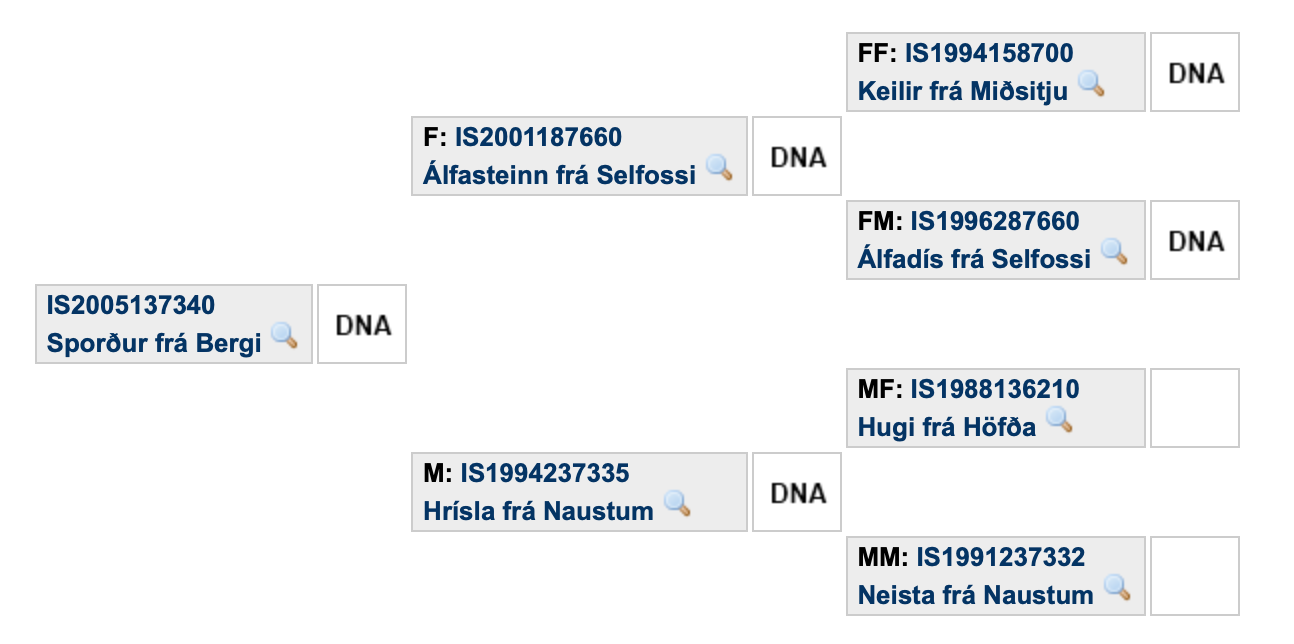
Task: Click magnifier icon beside Hrísla frá Naustum
Action: pyautogui.click(x=677, y=503)
